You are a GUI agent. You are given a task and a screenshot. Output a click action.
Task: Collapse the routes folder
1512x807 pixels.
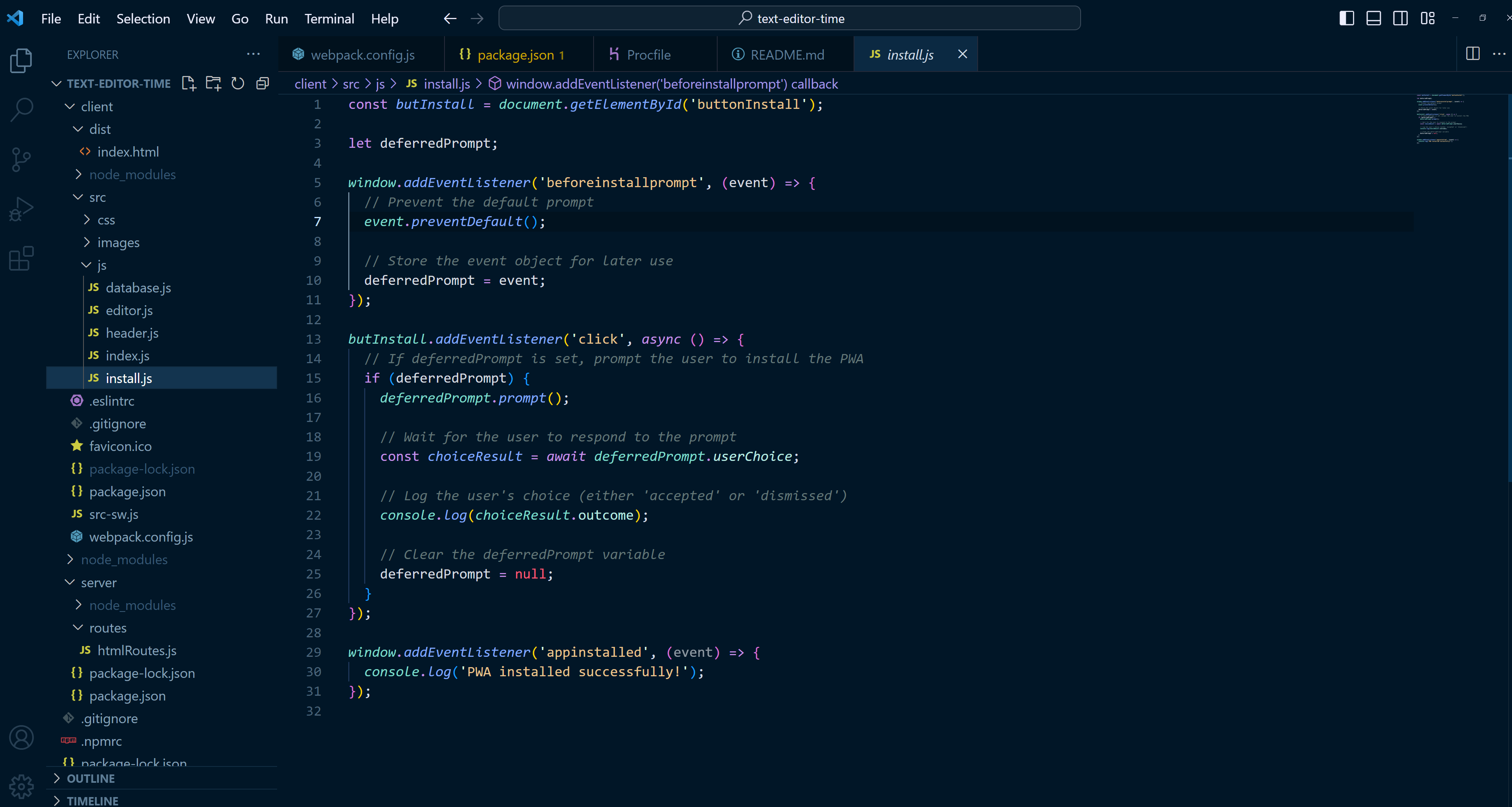click(x=161, y=627)
